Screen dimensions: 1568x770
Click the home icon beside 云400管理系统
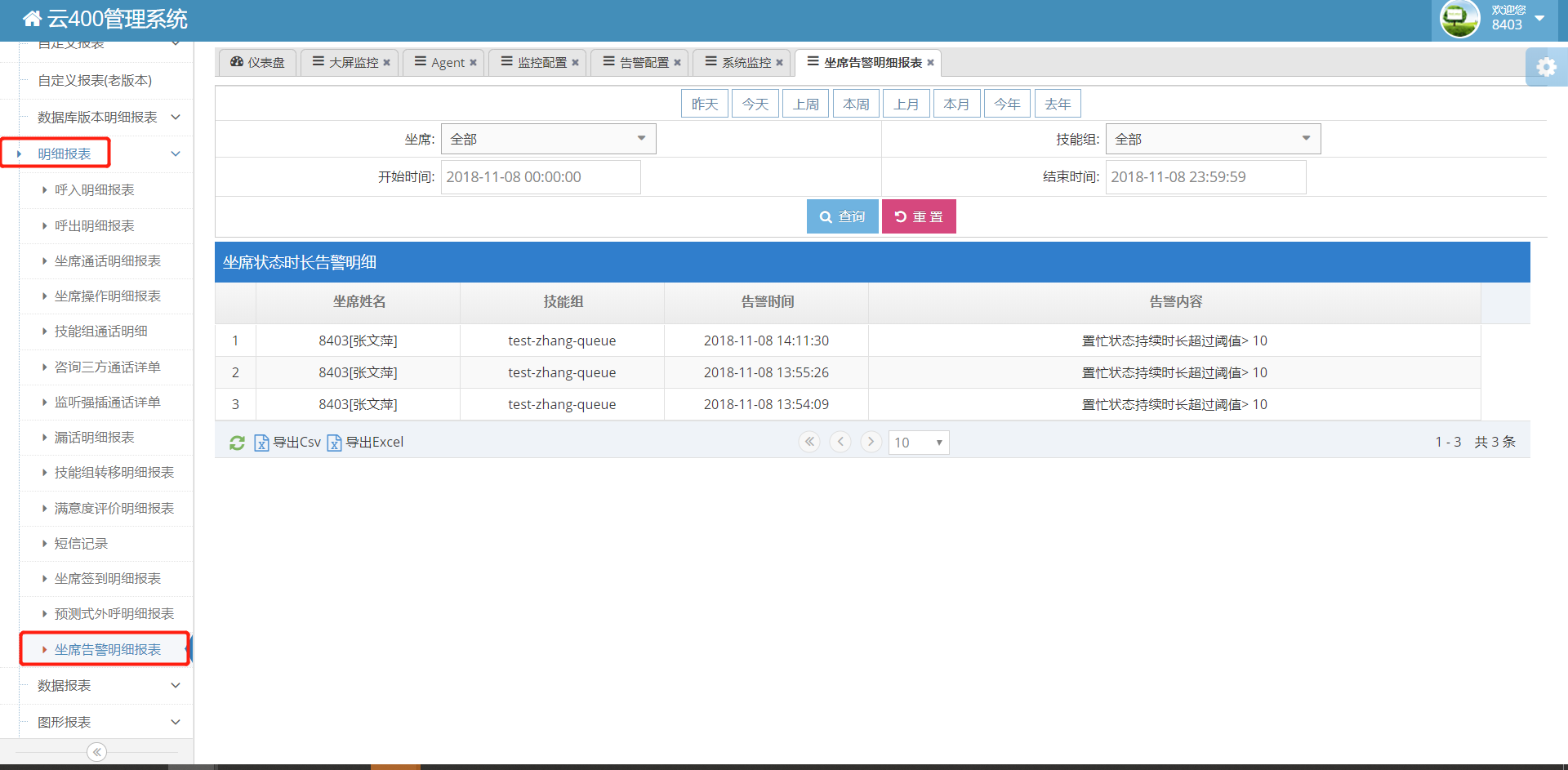32,19
